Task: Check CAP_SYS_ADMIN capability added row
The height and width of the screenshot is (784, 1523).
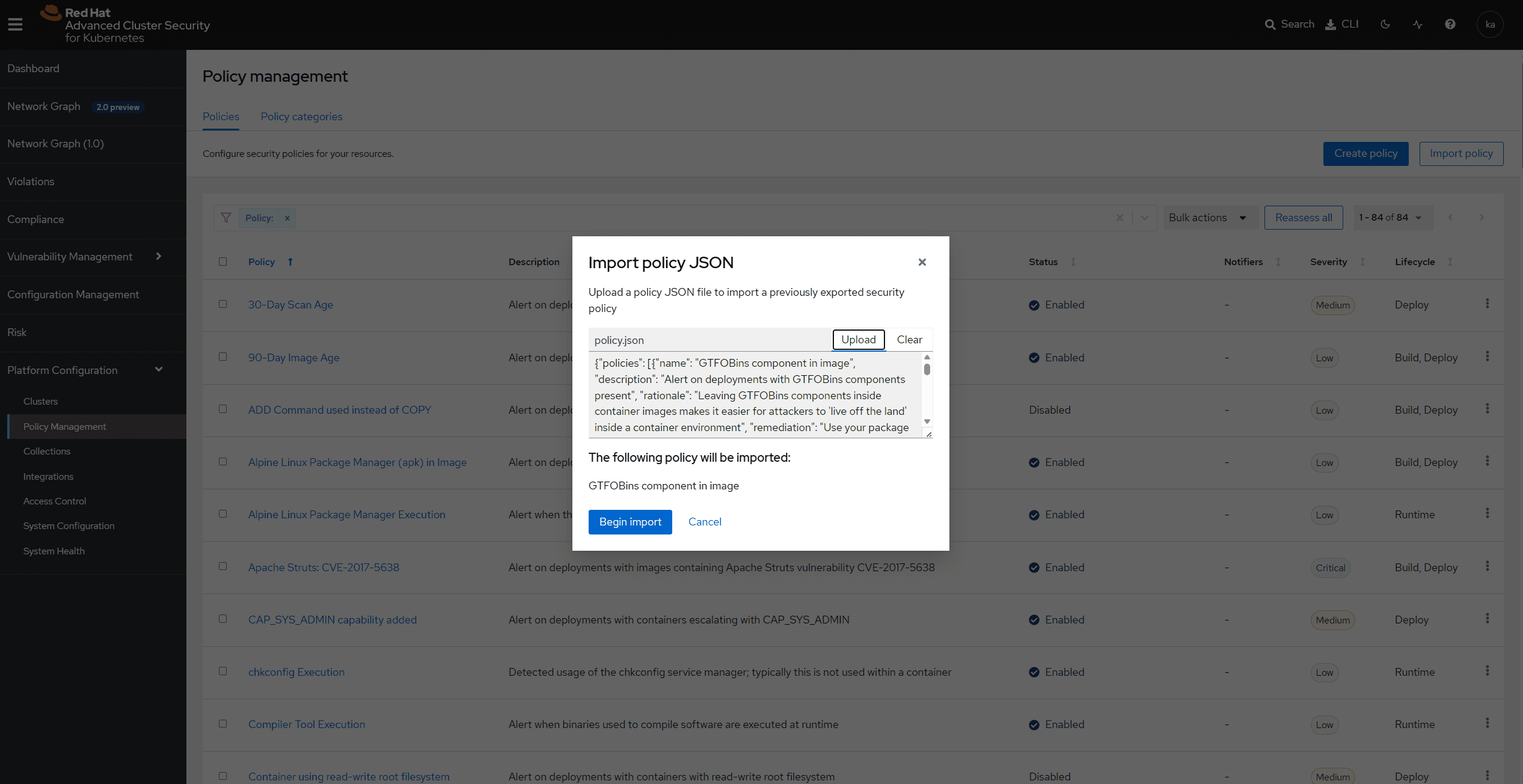Action: point(223,619)
